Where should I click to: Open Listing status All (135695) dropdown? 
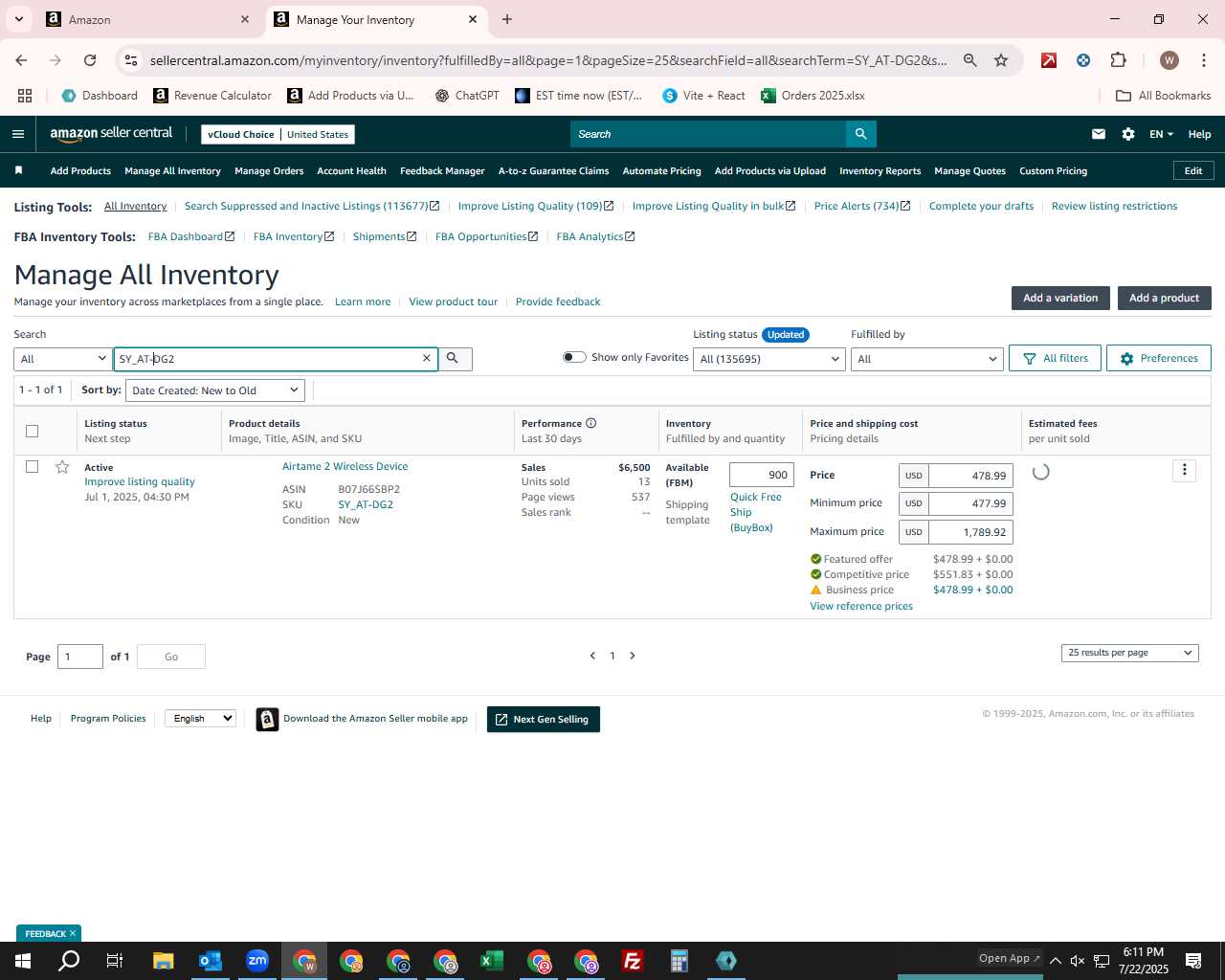click(769, 359)
